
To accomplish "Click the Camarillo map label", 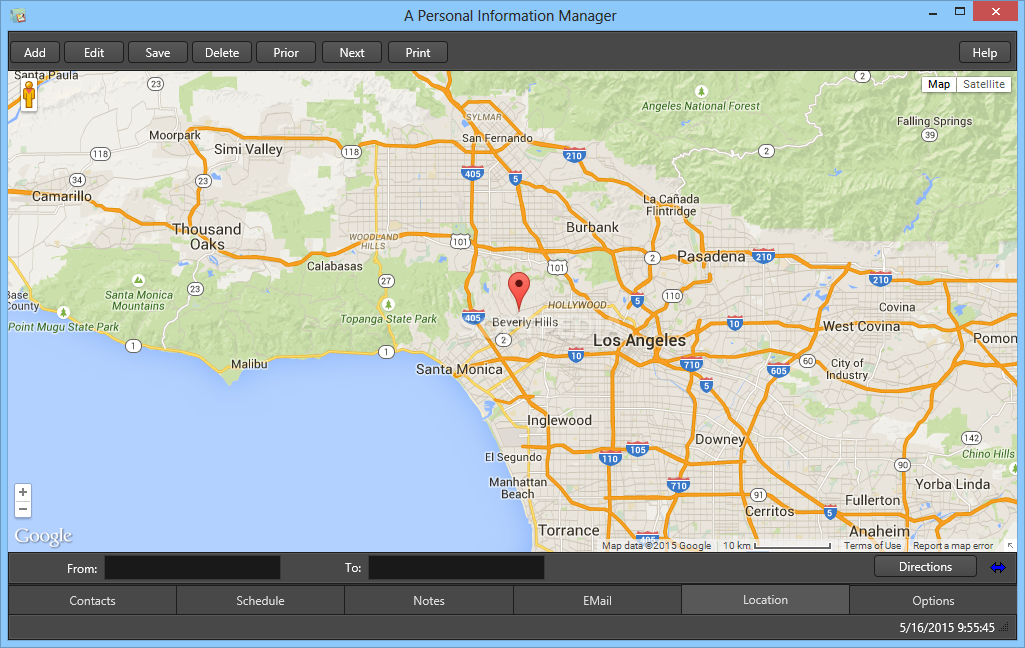I will pyautogui.click(x=61, y=196).
